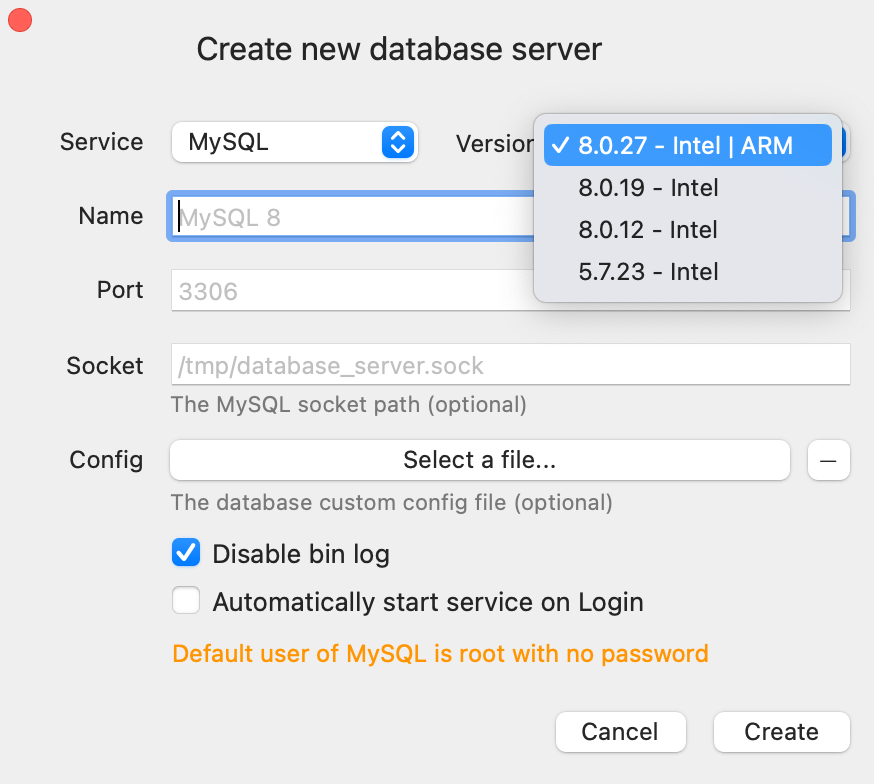Image resolution: width=874 pixels, height=784 pixels.
Task: Close the dialog with the red button
Action: (20, 19)
